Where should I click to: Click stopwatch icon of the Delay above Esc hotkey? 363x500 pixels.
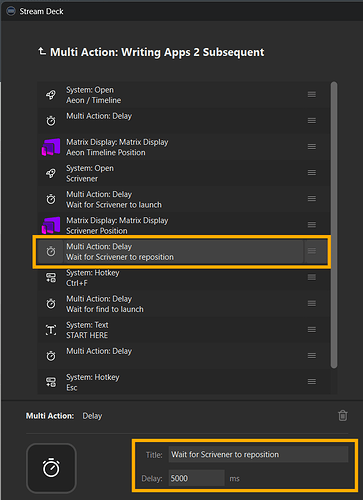[51, 356]
